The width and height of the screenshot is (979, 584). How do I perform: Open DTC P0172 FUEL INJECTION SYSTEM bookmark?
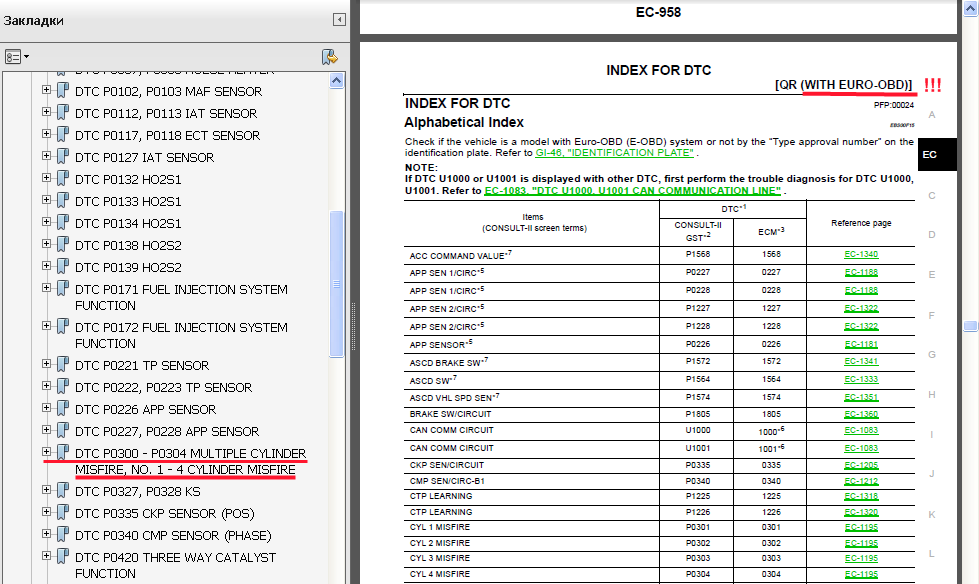[x=181, y=335]
